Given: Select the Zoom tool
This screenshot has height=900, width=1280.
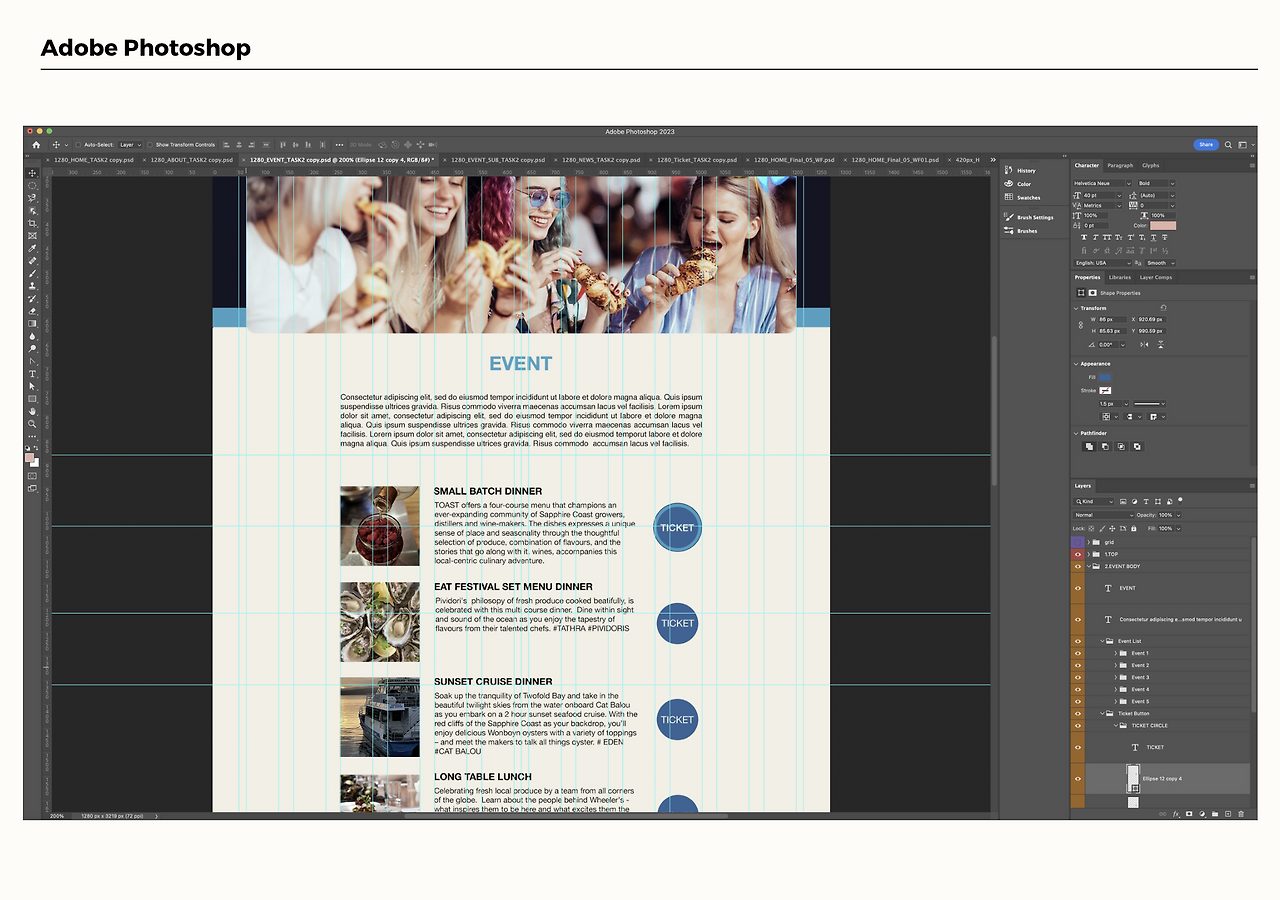Looking at the screenshot, I should [32, 424].
